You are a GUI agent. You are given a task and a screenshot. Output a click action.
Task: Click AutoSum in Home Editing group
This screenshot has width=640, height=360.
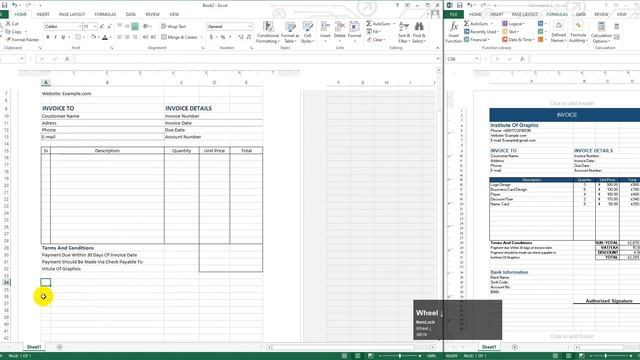pyautogui.click(x=379, y=24)
